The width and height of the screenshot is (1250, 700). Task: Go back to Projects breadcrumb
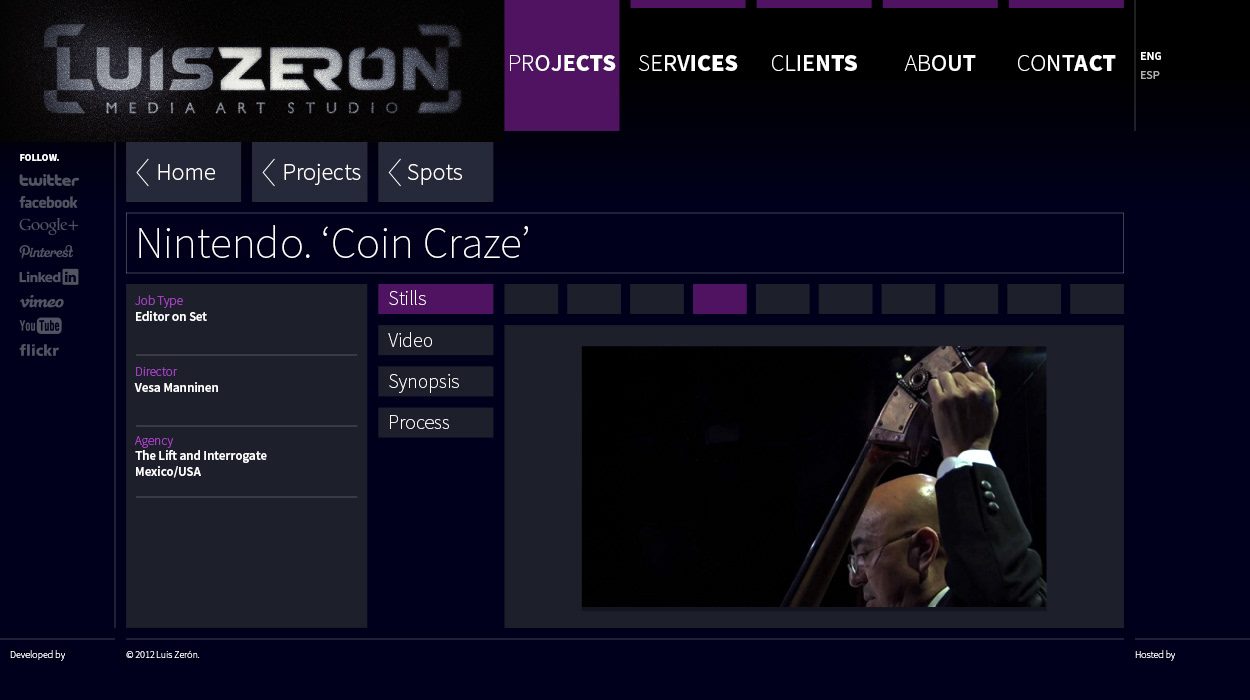[x=309, y=172]
